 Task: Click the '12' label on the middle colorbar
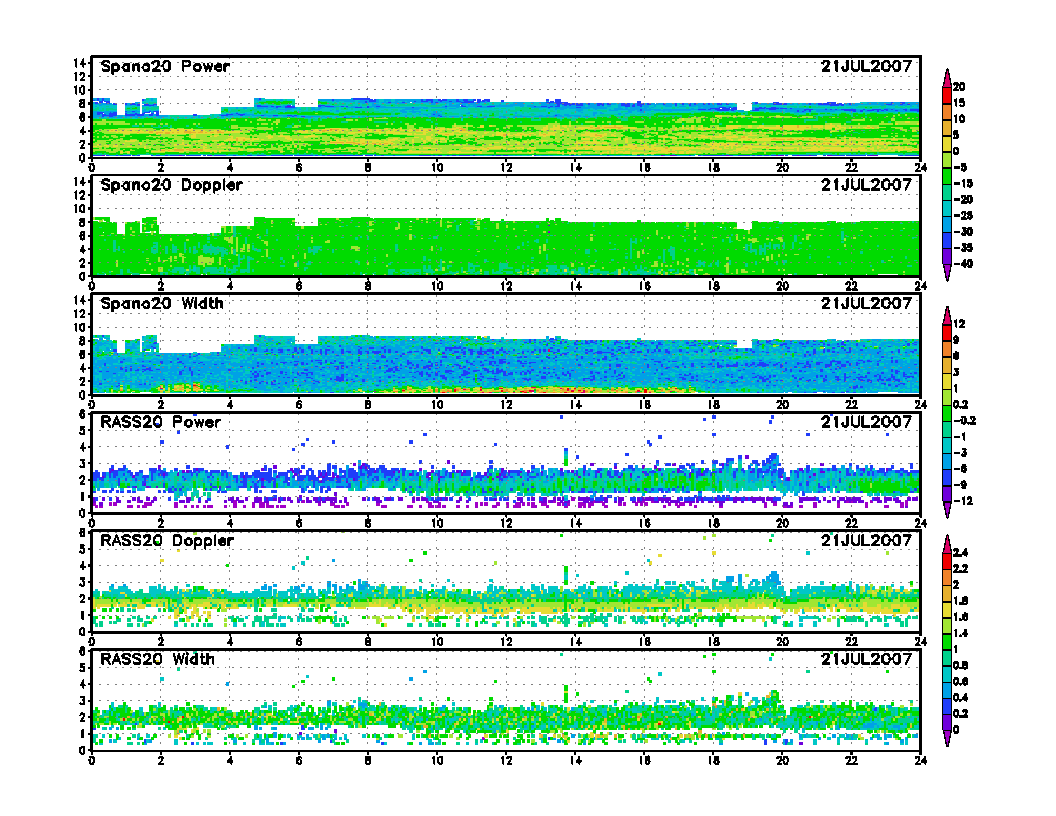(x=959, y=324)
